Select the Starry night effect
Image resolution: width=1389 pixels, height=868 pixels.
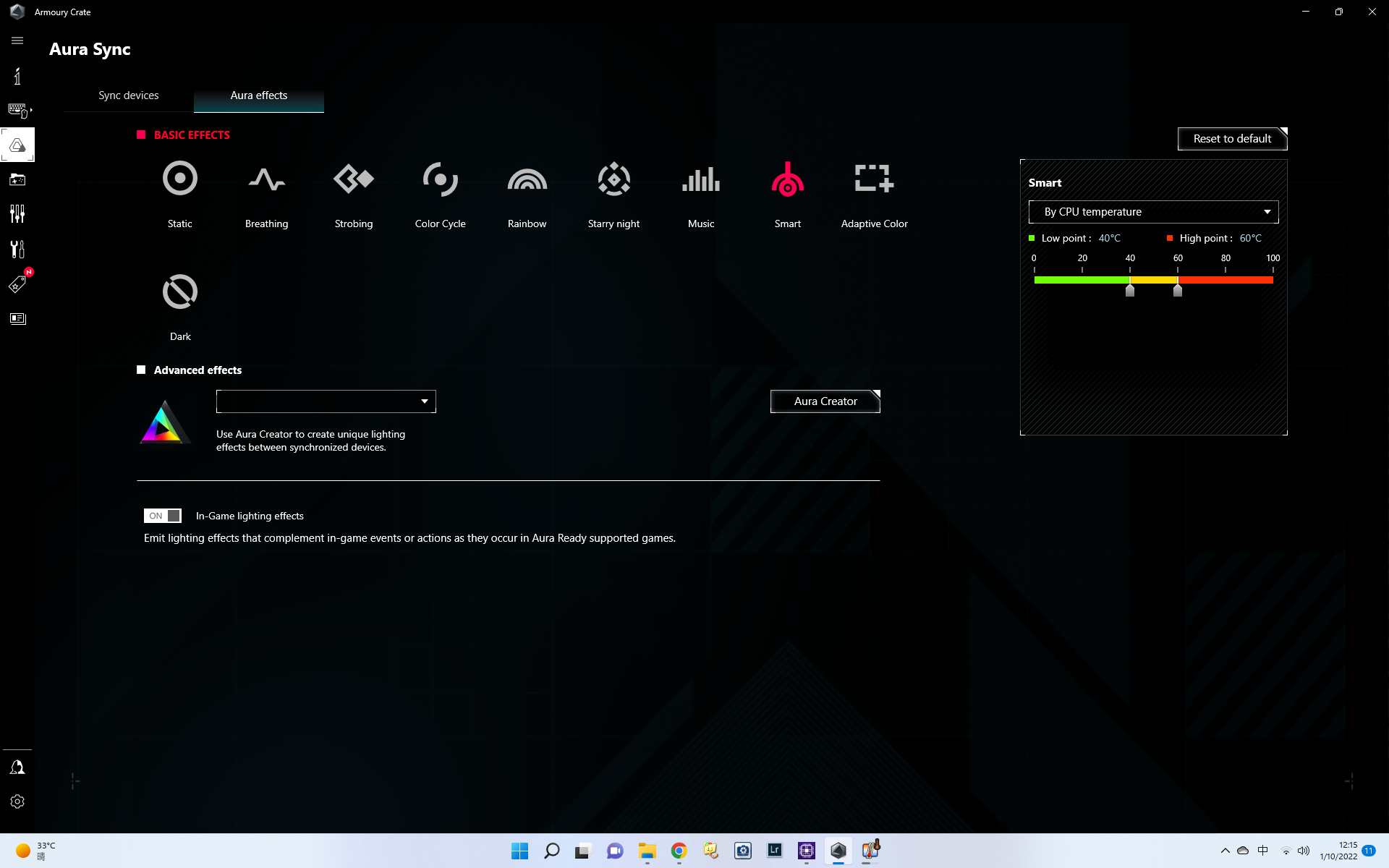[x=614, y=179]
